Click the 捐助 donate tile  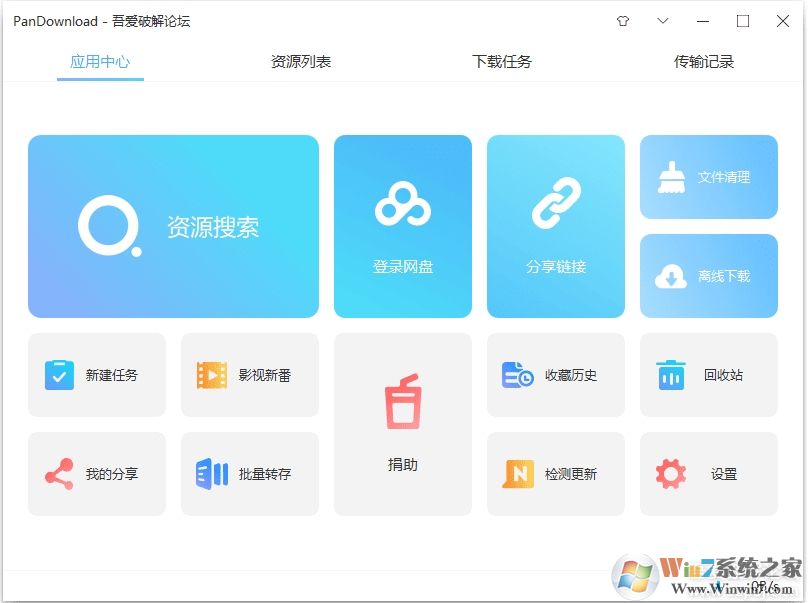[x=403, y=423]
